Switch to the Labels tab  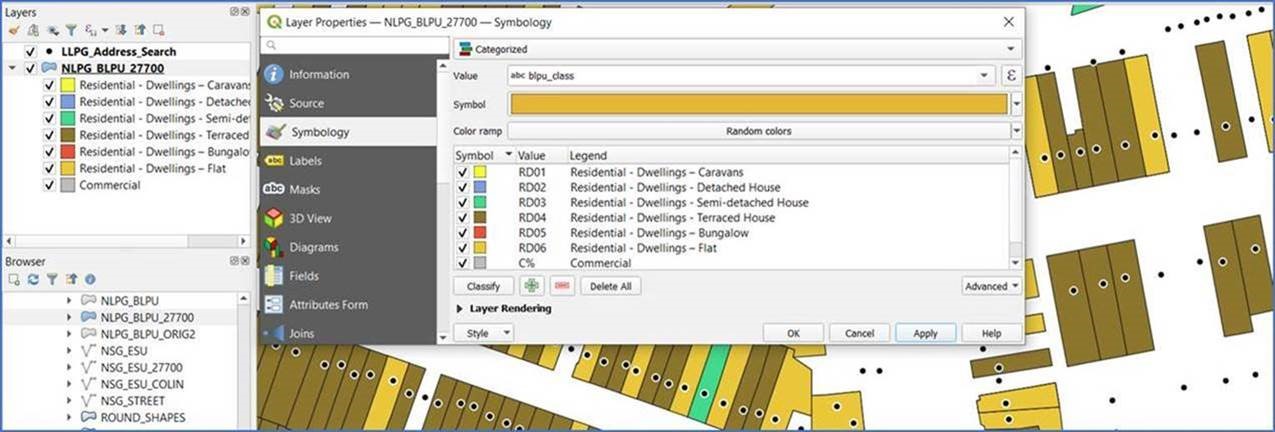[x=347, y=160]
